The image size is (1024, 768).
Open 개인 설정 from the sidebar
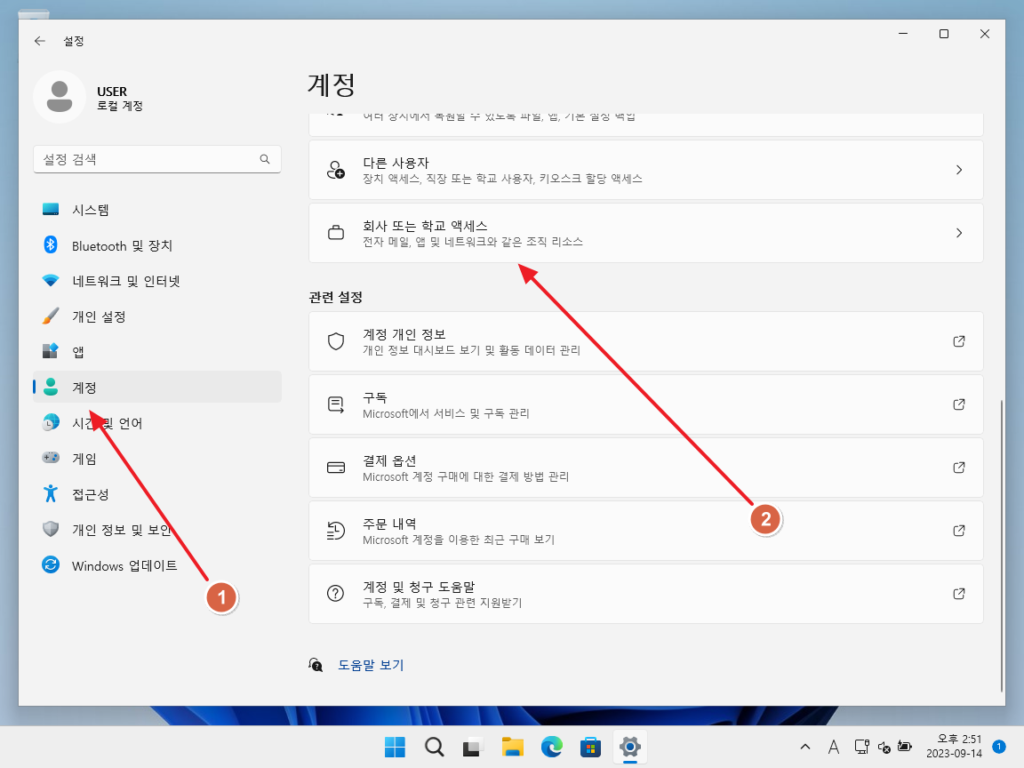click(x=105, y=317)
